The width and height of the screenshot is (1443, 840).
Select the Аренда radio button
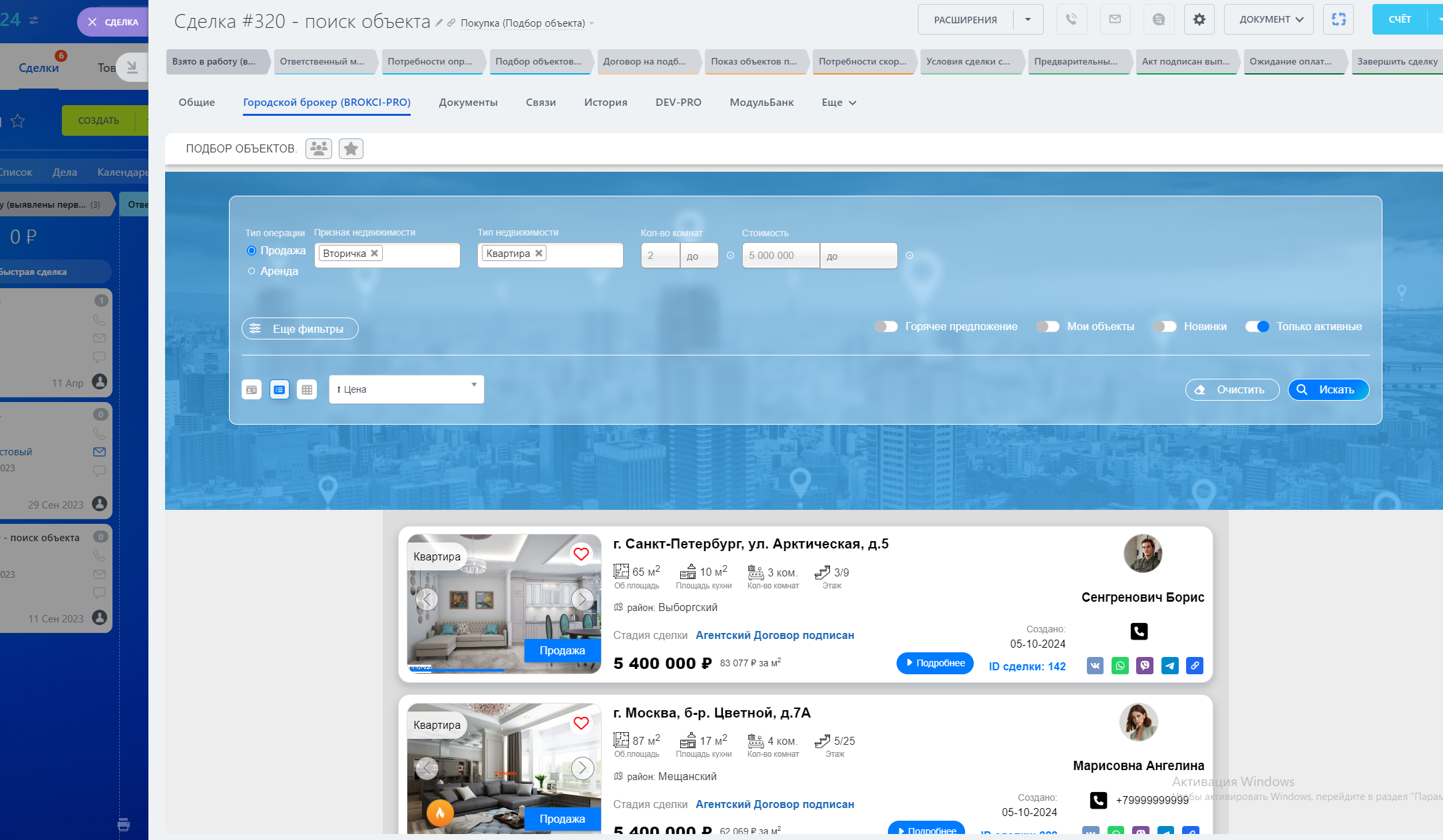pos(252,271)
